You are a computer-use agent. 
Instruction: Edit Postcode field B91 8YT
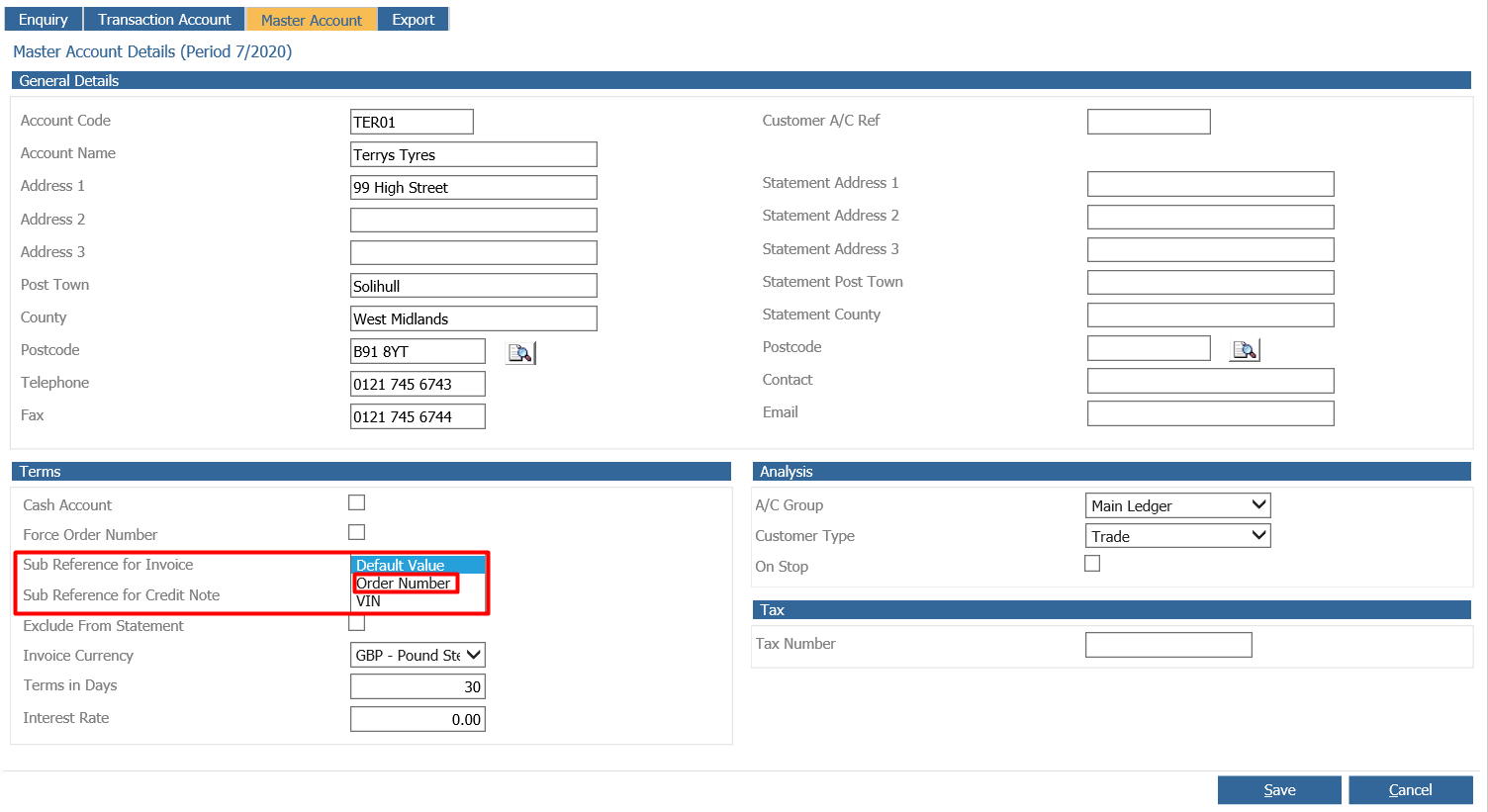coord(418,351)
